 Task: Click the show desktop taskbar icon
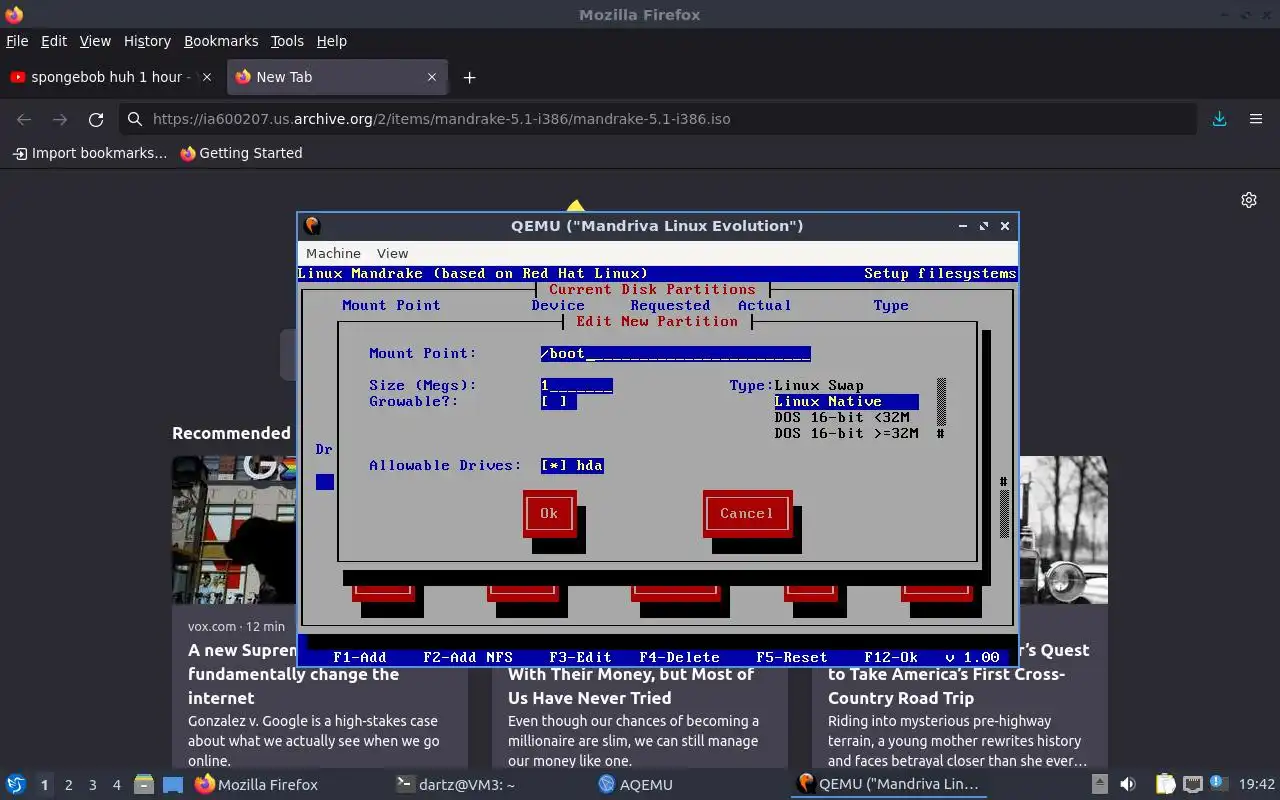tap(173, 785)
